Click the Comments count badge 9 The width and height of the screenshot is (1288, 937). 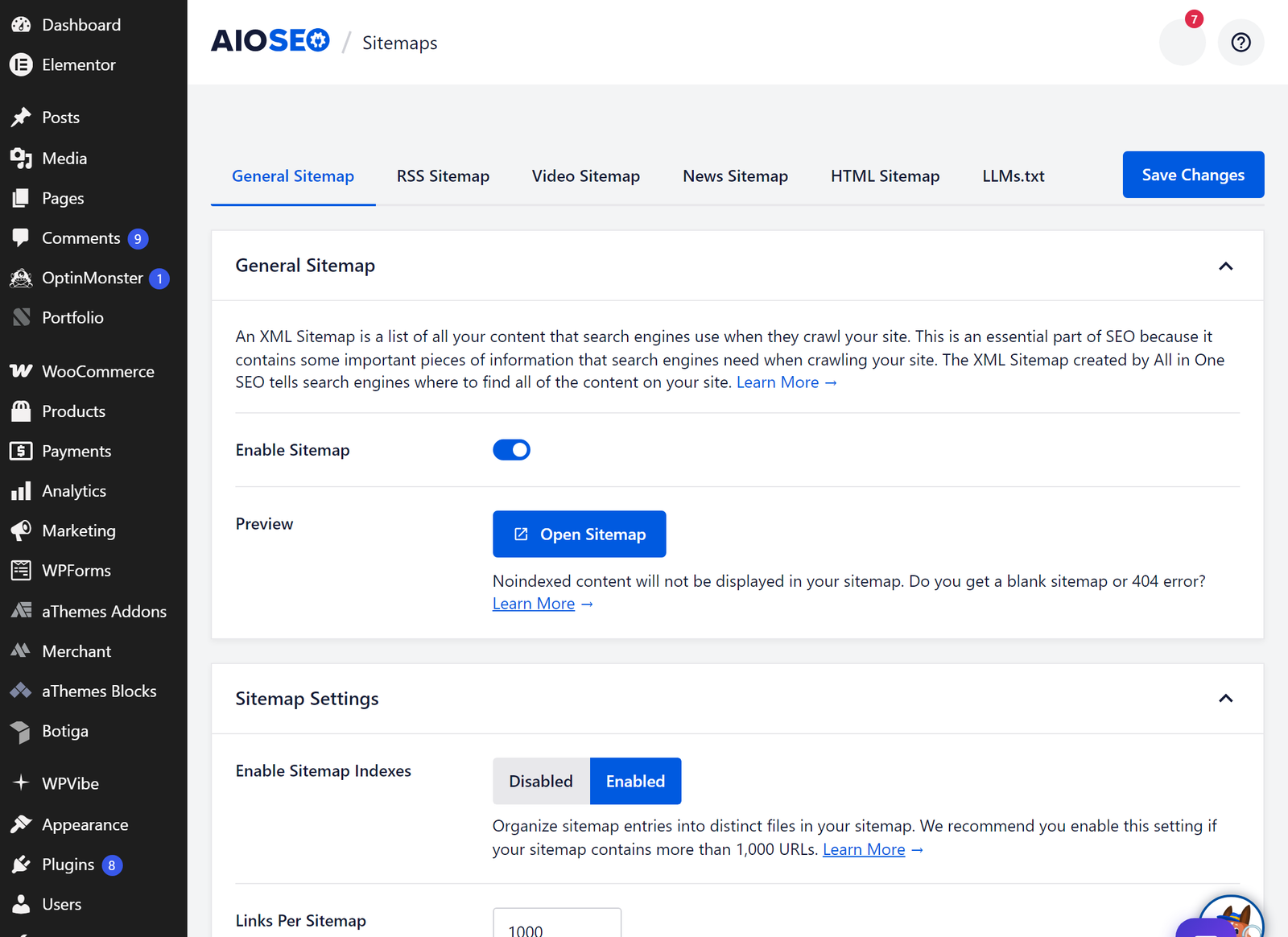138,239
